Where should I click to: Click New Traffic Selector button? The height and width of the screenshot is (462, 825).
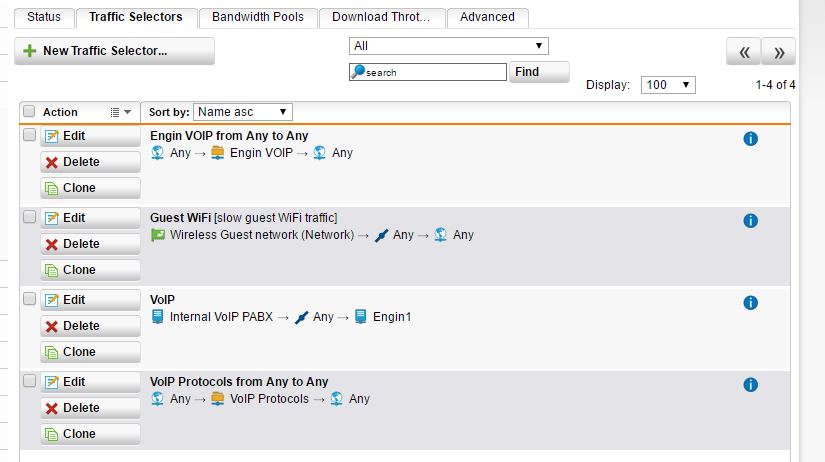click(x=114, y=51)
